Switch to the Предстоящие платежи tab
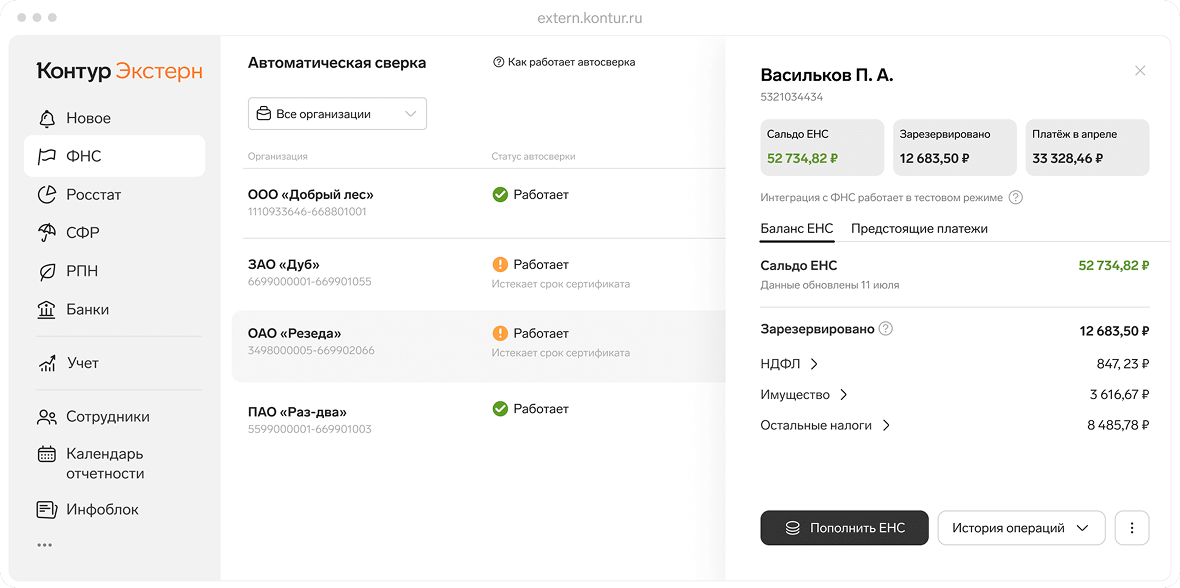 [x=918, y=229]
